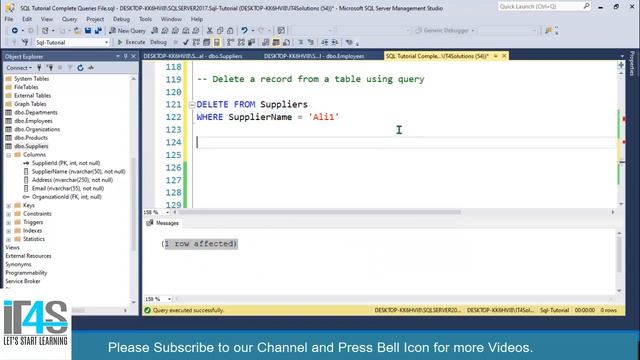Click the Comment out selected lines icon

coord(300,42)
